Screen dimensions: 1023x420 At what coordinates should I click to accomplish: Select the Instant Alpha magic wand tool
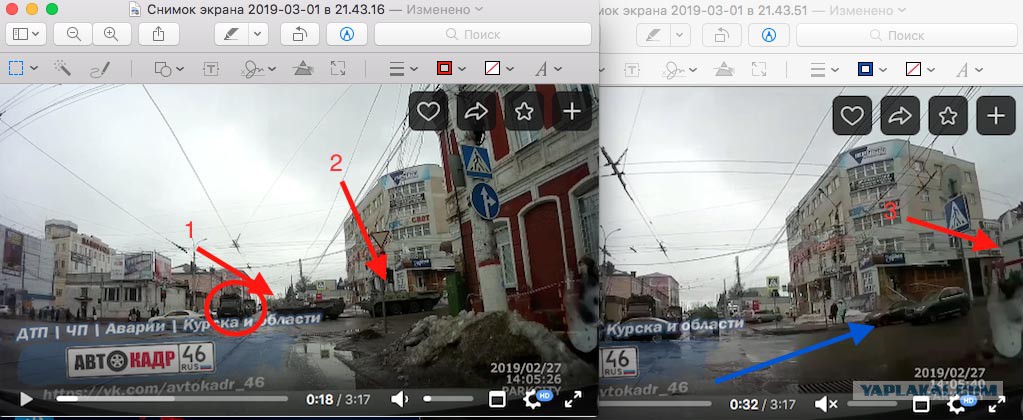[62, 68]
